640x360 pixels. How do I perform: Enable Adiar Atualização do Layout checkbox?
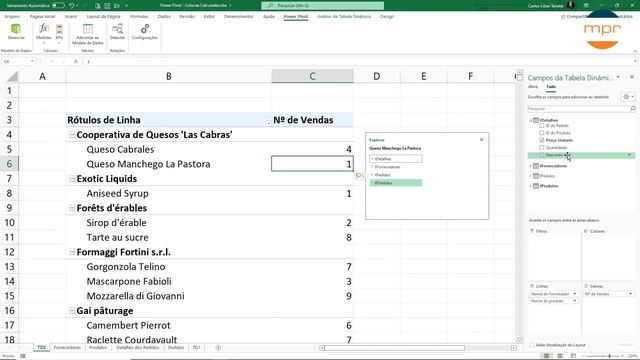pos(531,345)
